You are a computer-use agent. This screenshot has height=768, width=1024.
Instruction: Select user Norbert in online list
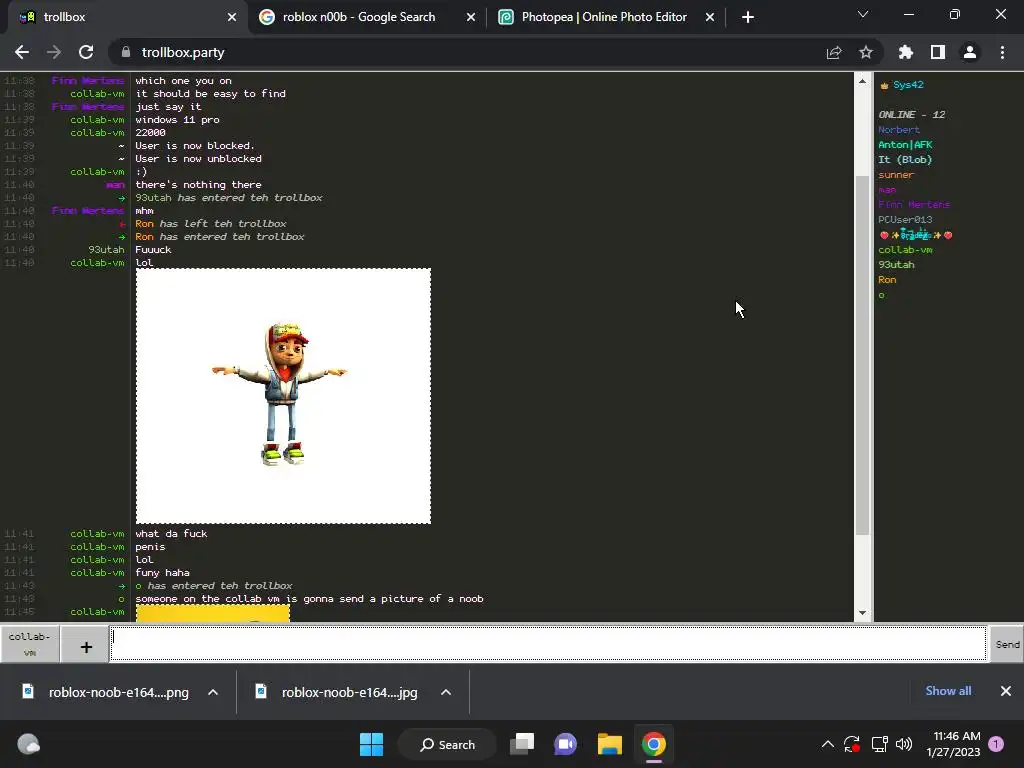click(899, 130)
